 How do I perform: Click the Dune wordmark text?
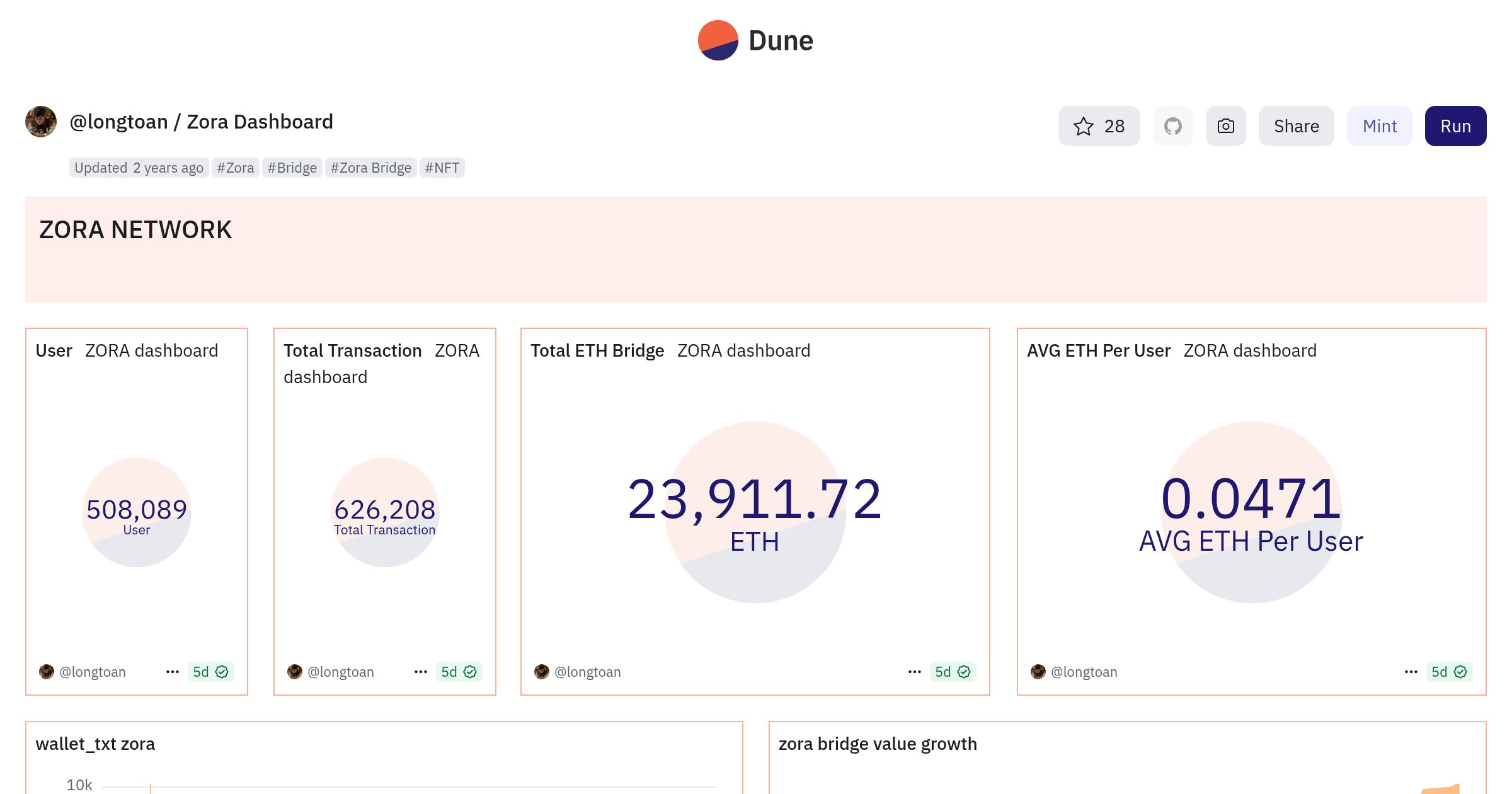(781, 40)
